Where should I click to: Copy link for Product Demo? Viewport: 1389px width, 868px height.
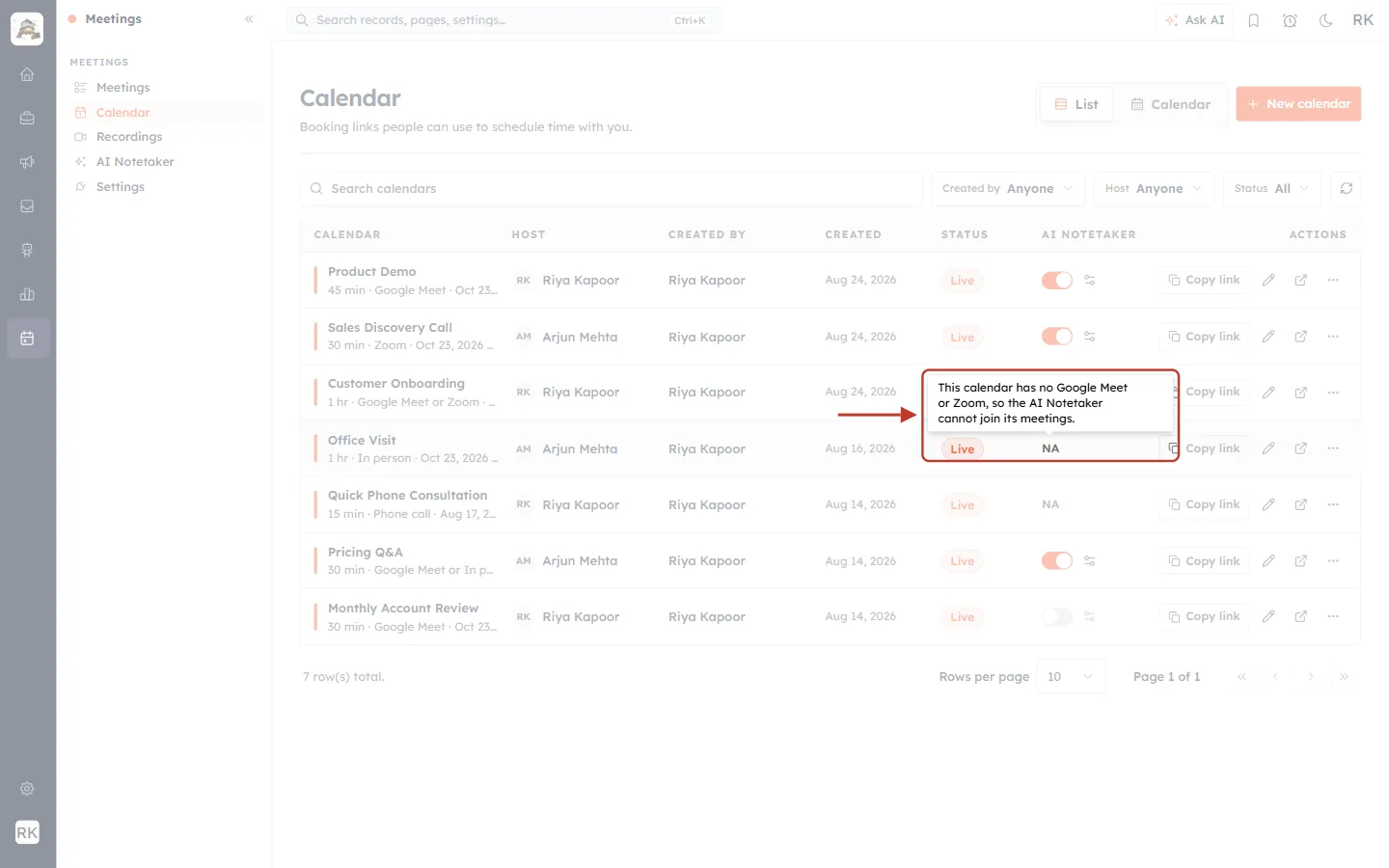click(x=1204, y=280)
